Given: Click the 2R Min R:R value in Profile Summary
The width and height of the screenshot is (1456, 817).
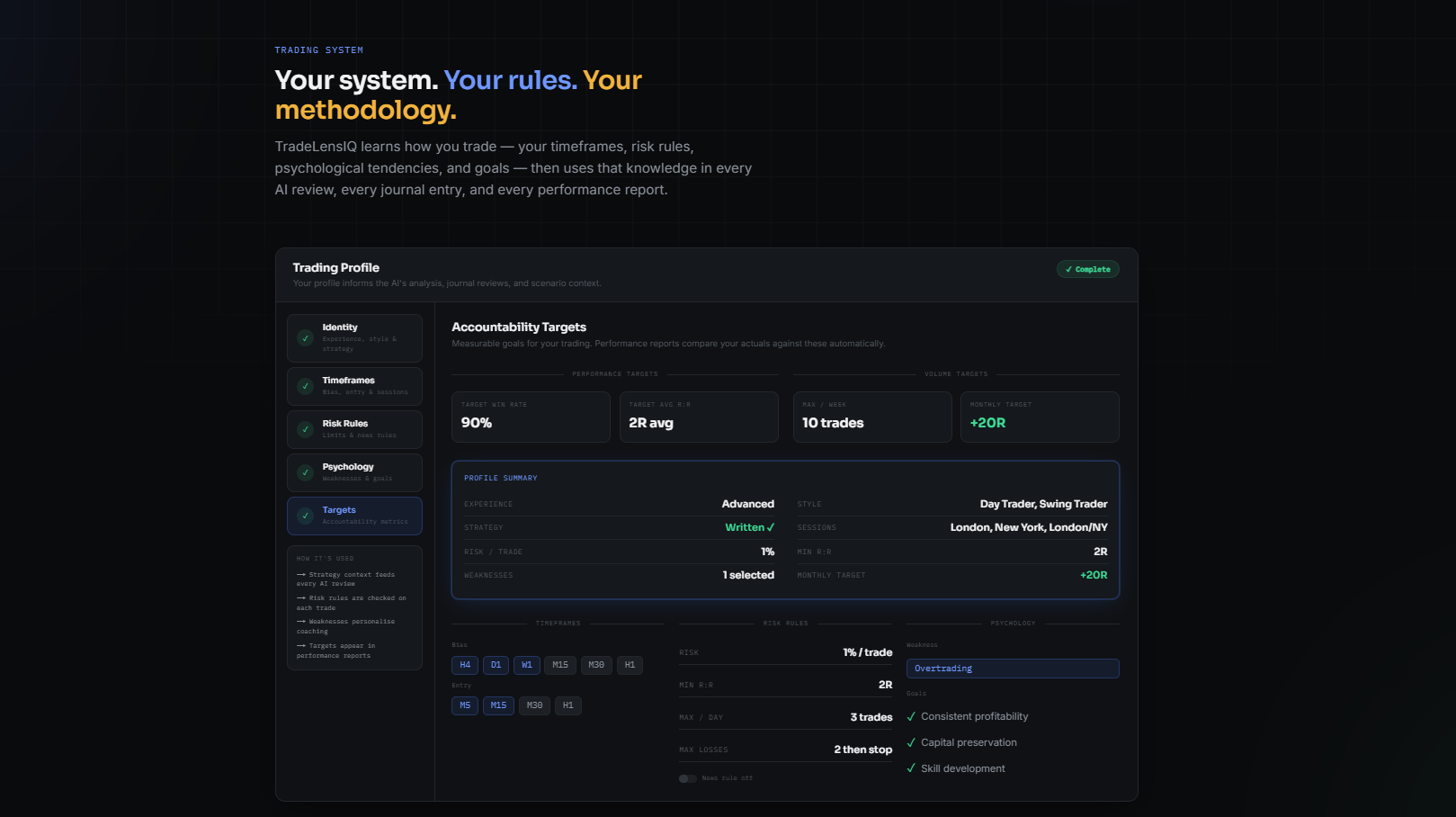Looking at the screenshot, I should click(x=1101, y=552).
